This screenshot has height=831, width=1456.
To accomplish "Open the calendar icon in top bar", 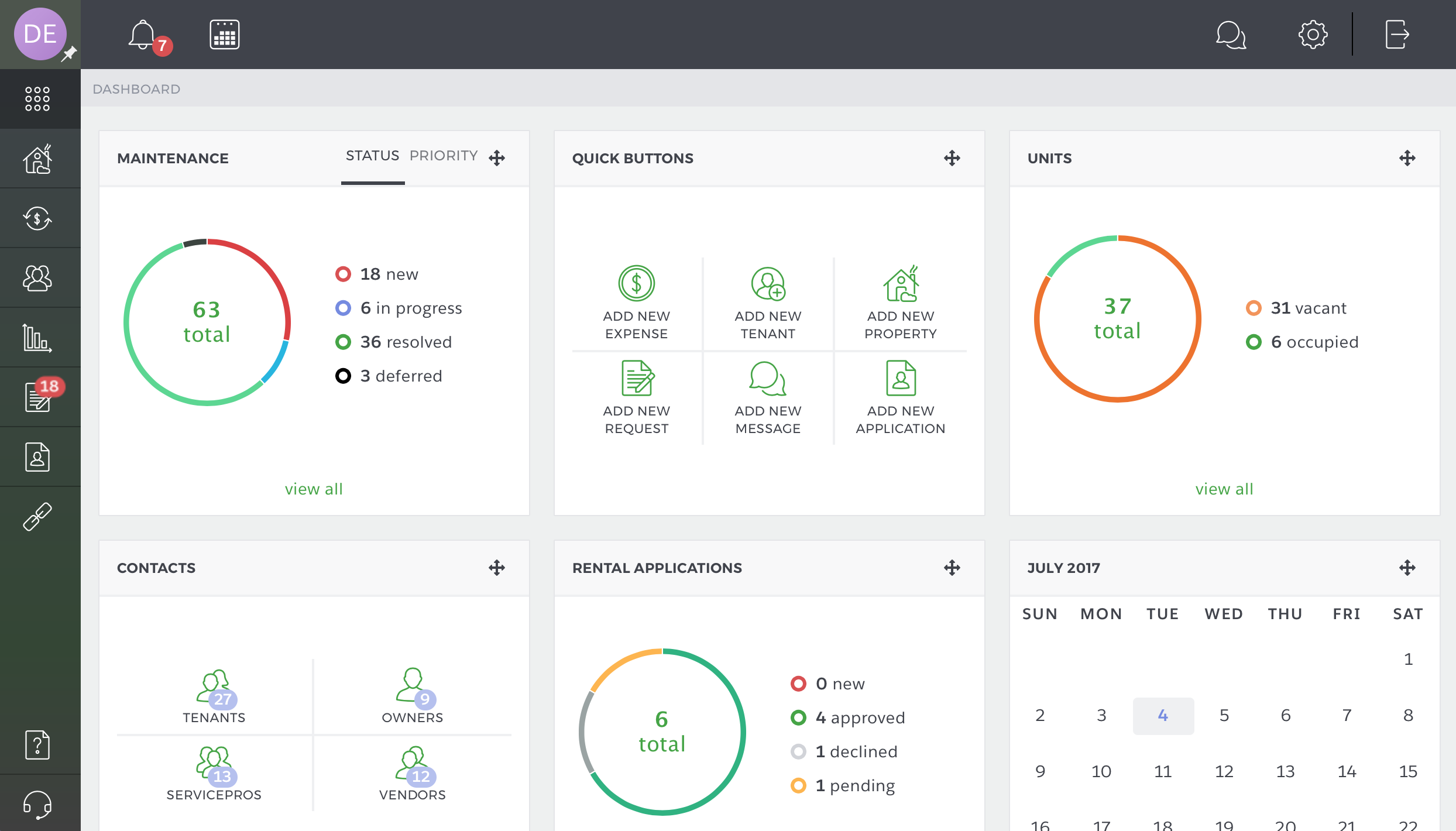I will pyautogui.click(x=225, y=35).
